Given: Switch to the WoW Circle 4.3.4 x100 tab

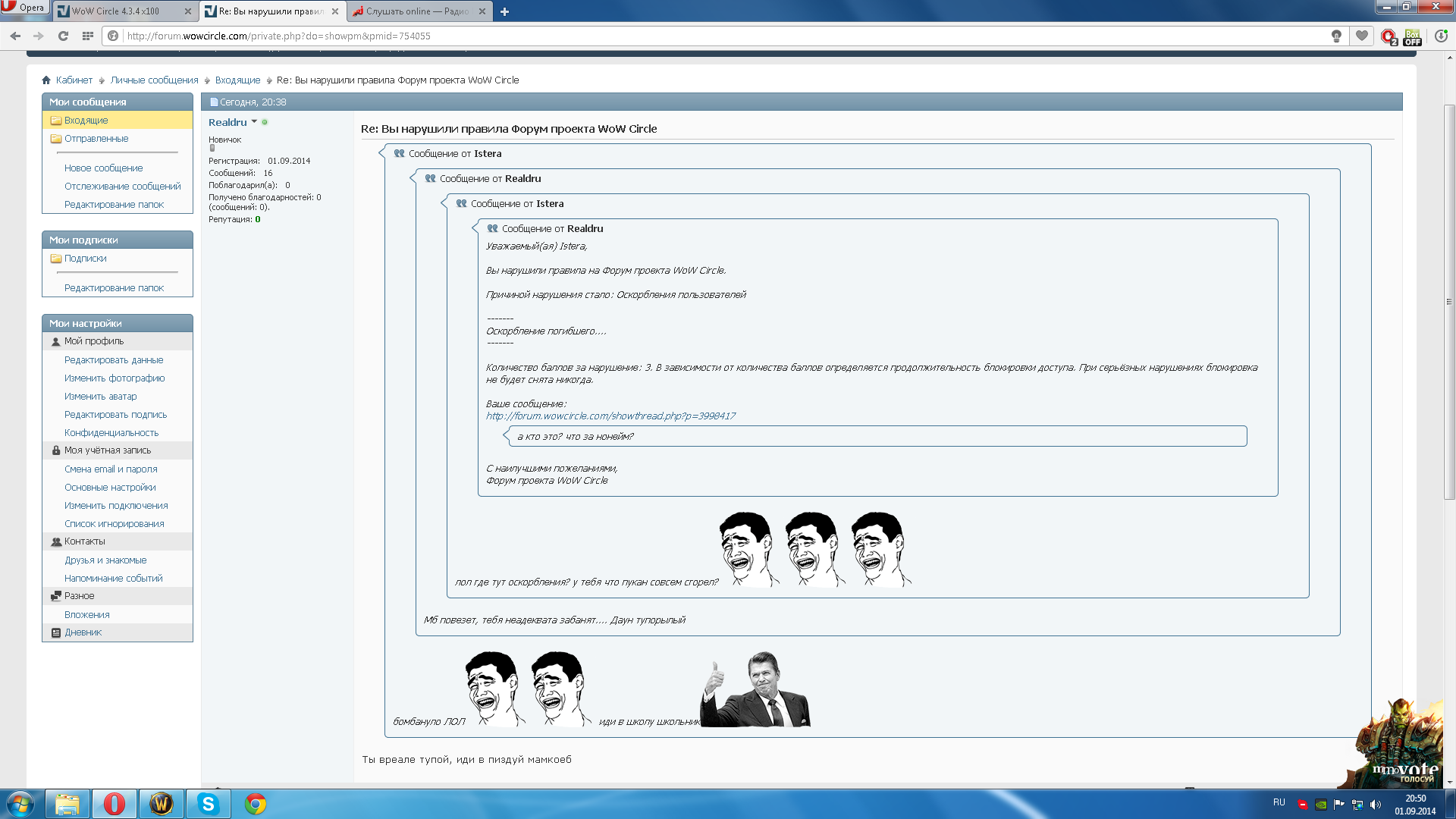Looking at the screenshot, I should click(x=115, y=11).
